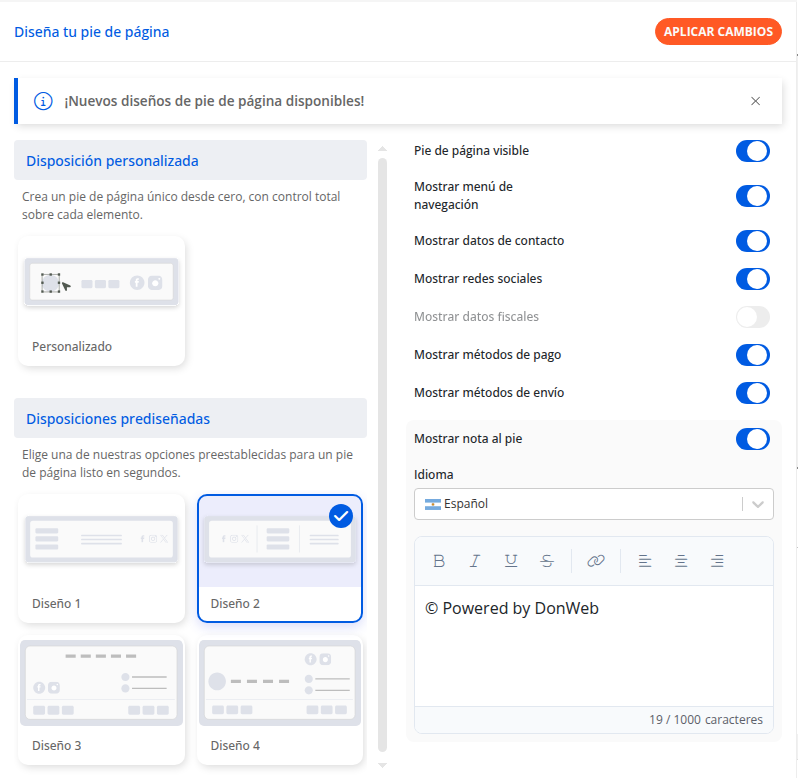Dismiss the new designs notification
798x778 pixels.
pyautogui.click(x=755, y=101)
